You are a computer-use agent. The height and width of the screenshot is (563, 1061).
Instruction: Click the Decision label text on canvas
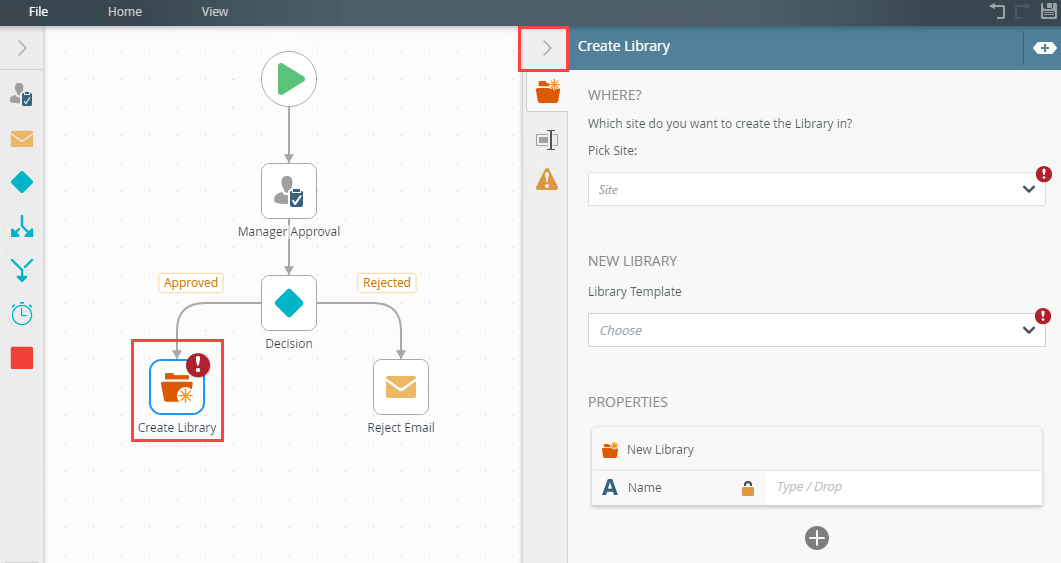click(289, 344)
